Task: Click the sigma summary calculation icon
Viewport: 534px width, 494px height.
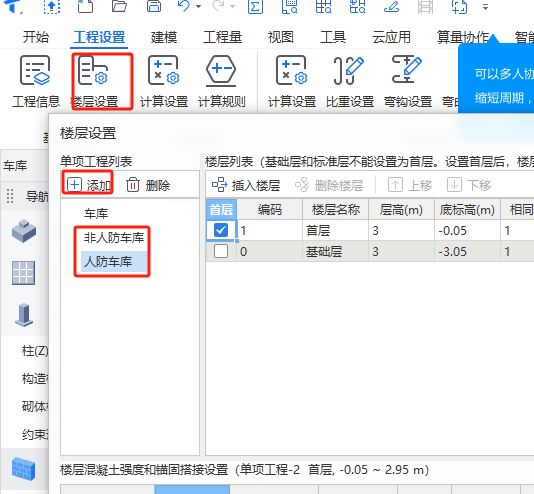Action: click(x=255, y=6)
